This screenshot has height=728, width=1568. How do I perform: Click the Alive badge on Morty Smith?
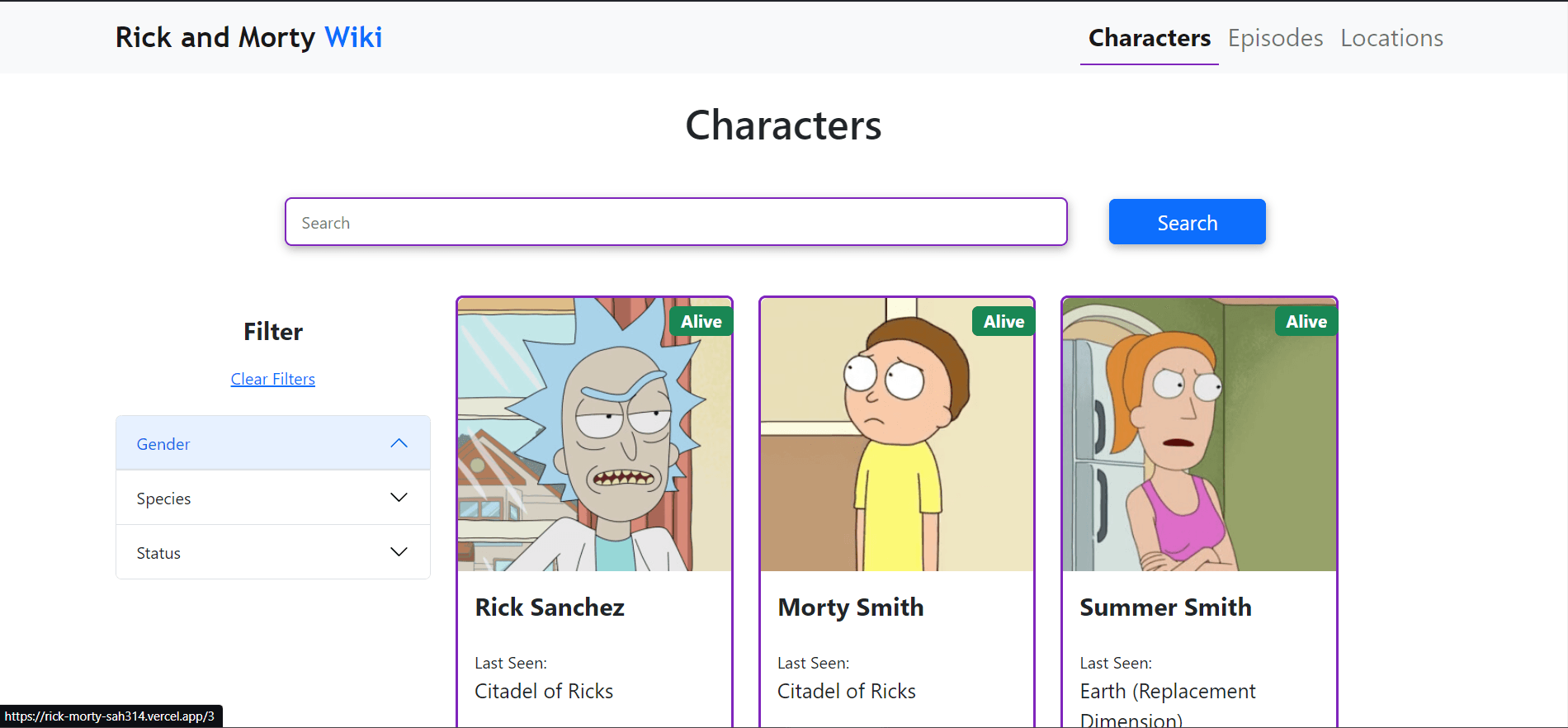pyautogui.click(x=1004, y=322)
